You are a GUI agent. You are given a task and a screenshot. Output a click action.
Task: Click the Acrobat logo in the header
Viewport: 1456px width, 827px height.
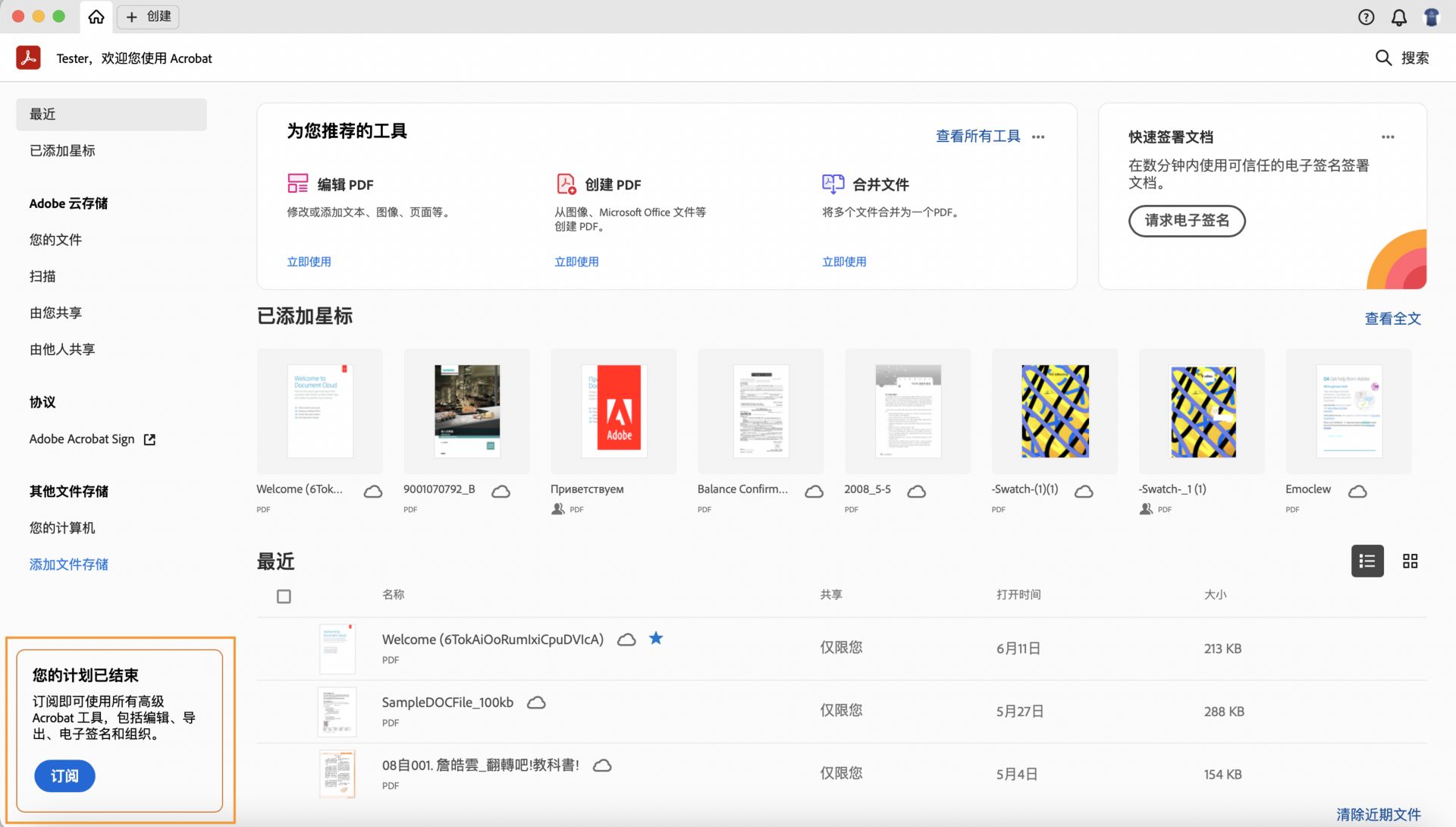28,58
